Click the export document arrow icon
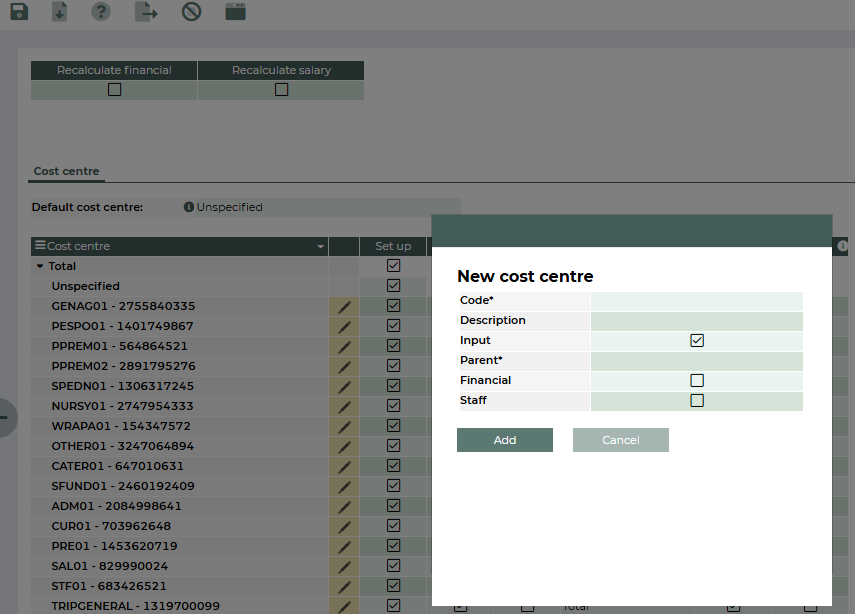This screenshot has height=614, width=855. click(x=146, y=12)
